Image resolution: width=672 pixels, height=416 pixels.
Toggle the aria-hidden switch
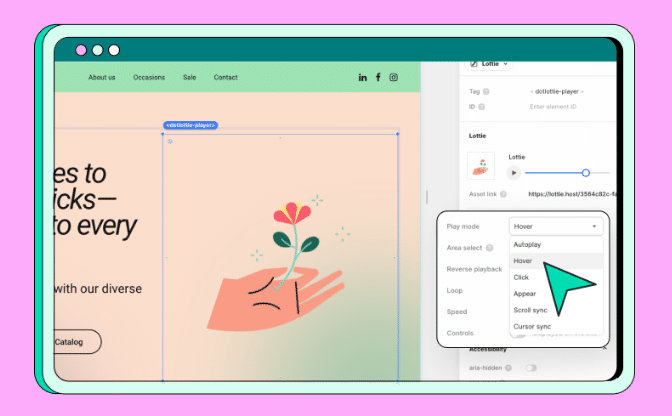click(x=531, y=368)
